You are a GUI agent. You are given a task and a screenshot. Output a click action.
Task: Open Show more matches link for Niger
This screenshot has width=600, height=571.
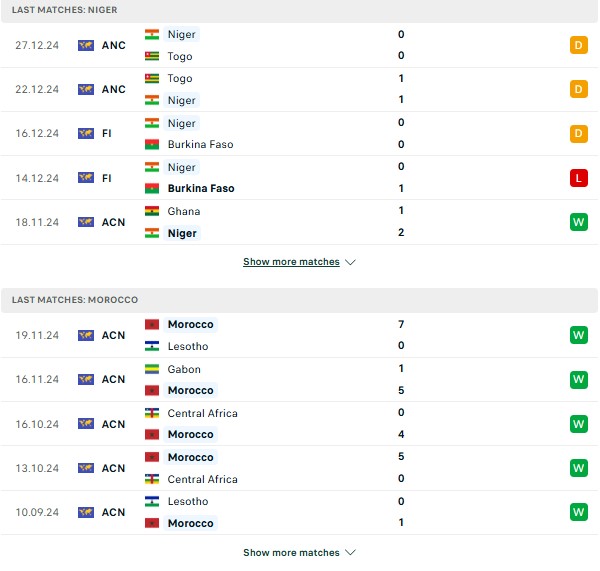(x=291, y=262)
